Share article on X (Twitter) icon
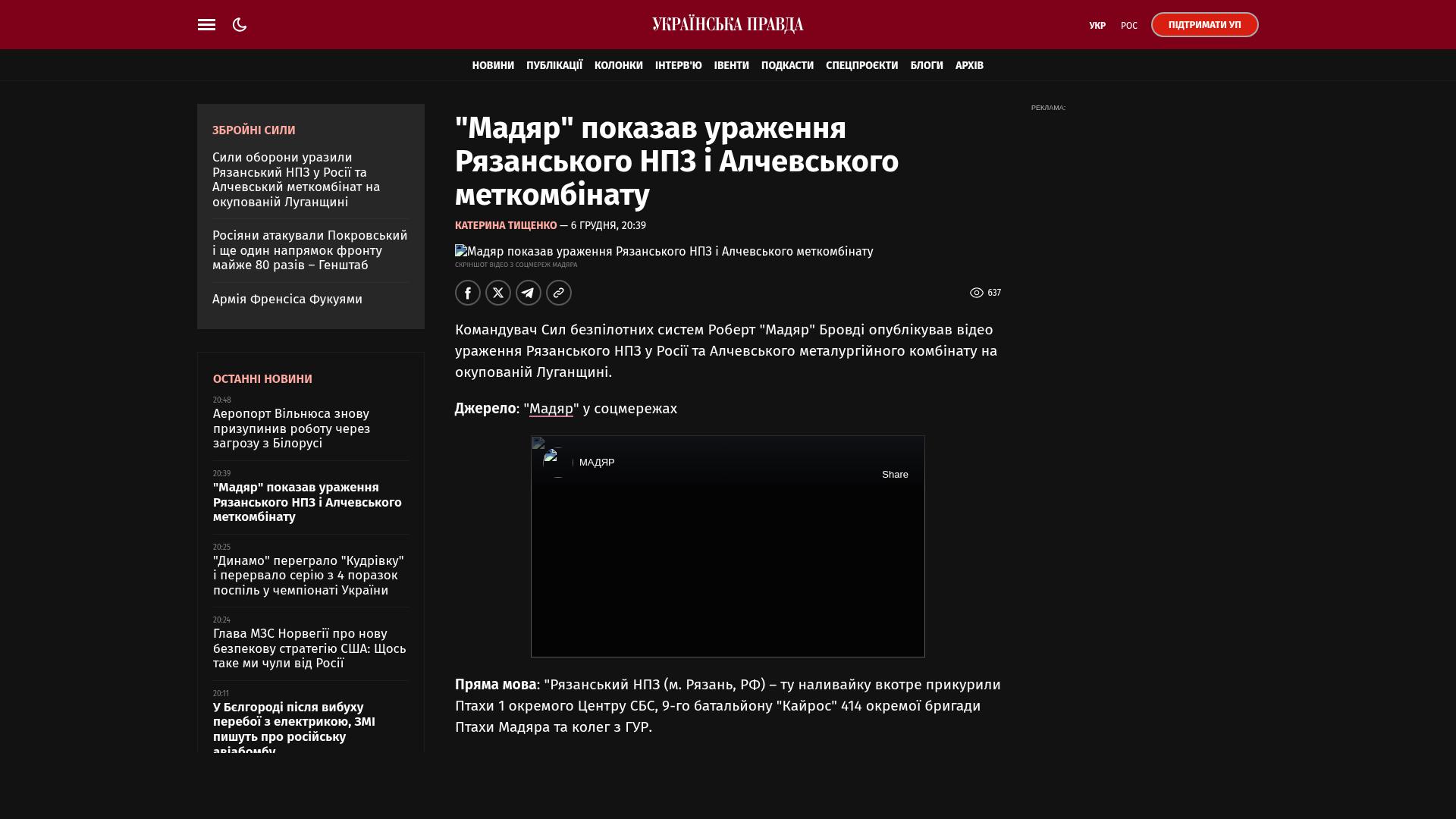 [x=498, y=293]
